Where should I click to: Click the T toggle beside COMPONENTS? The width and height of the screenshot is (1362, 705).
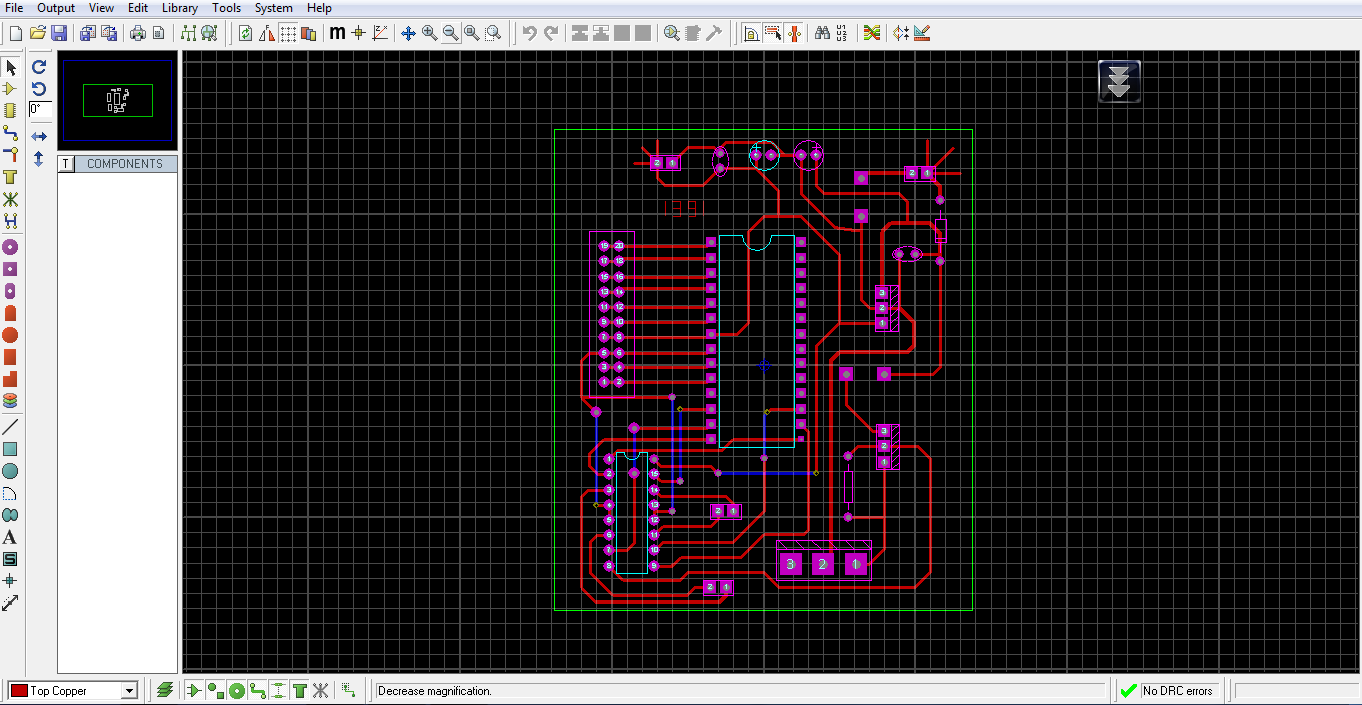pyautogui.click(x=66, y=164)
